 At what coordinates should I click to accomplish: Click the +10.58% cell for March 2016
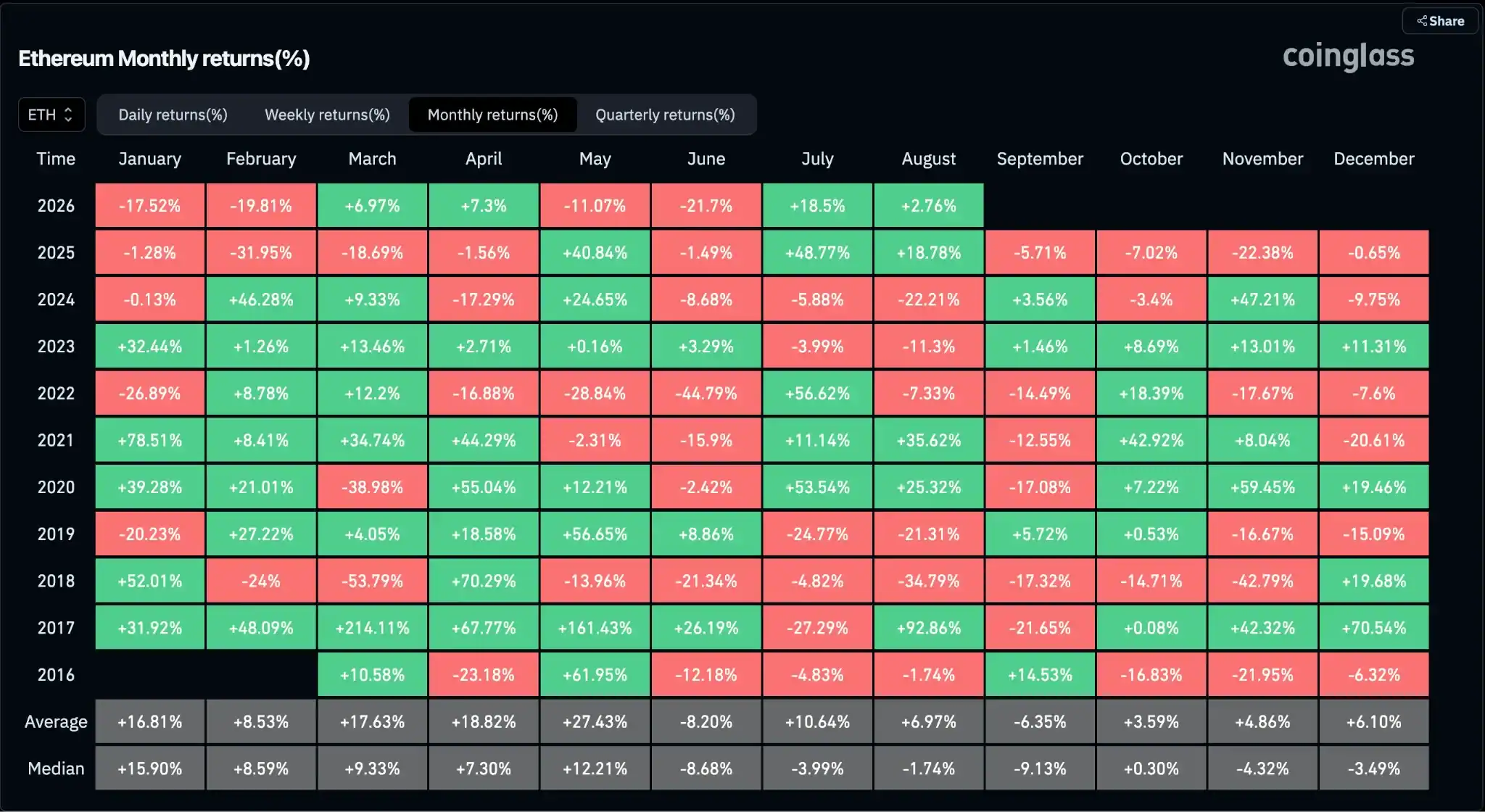373,675
